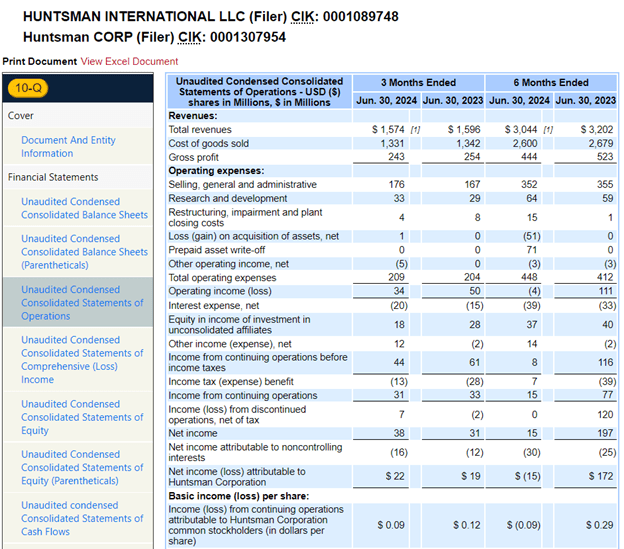
Task: Select Consolidated Statements of Operations item
Action: point(84,302)
